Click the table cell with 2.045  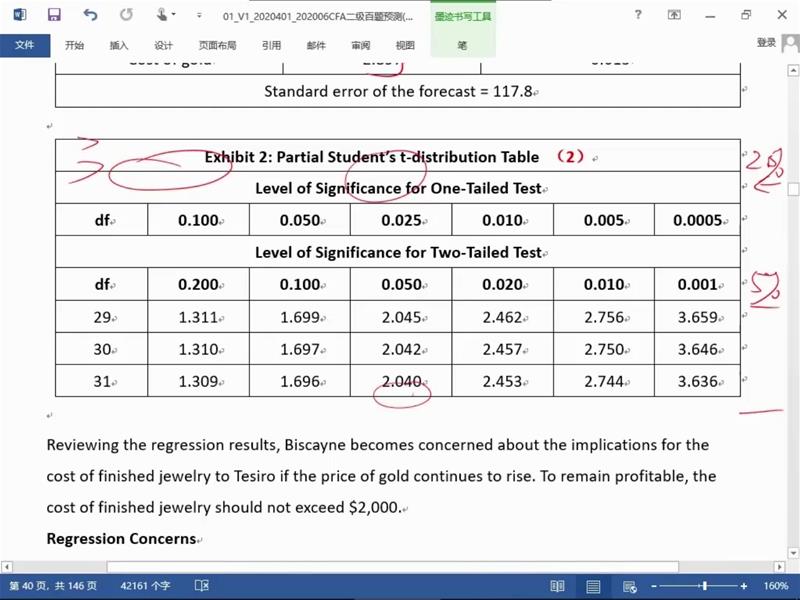point(401,317)
